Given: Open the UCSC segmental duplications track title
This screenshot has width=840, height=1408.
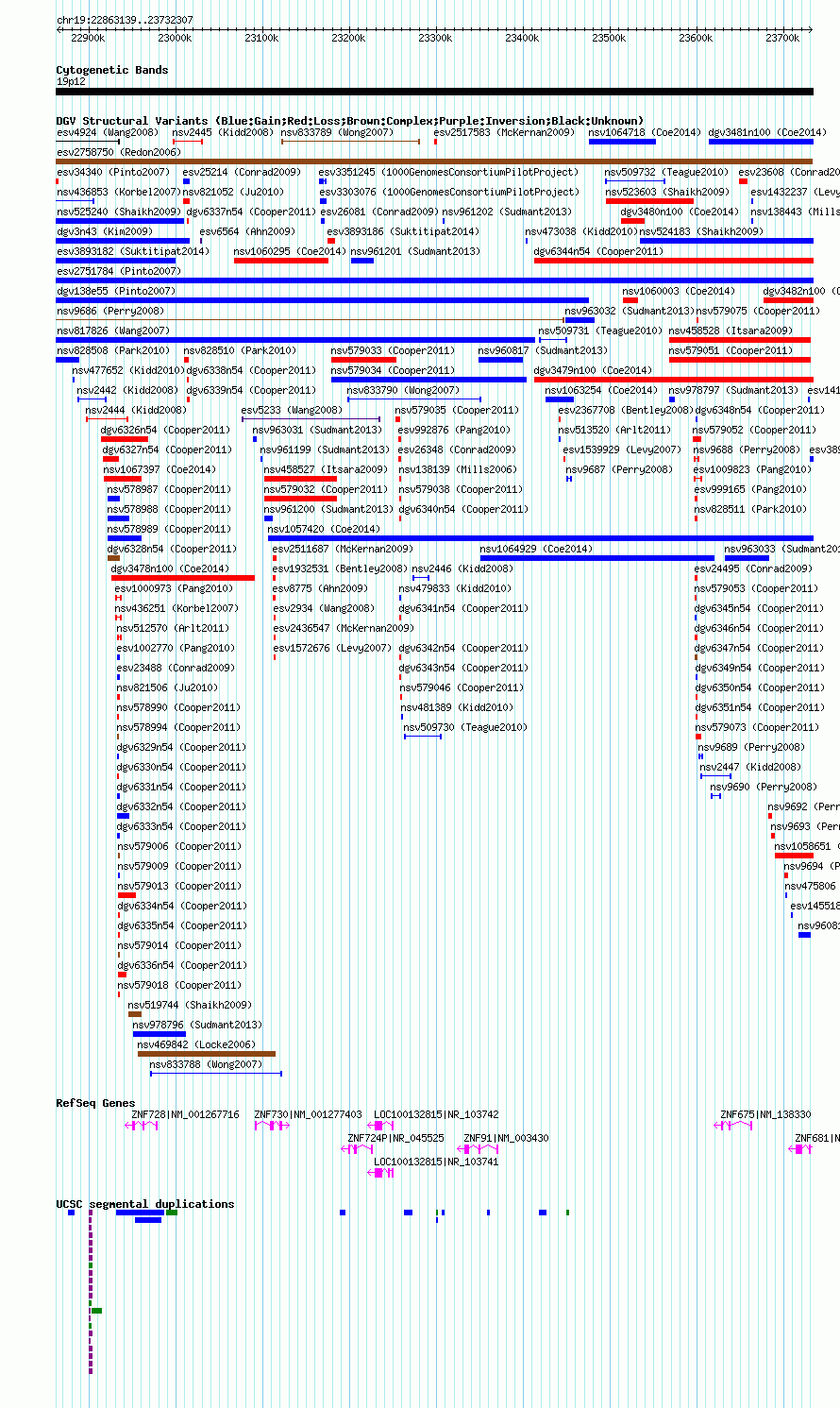Looking at the screenshot, I should point(145,1204).
